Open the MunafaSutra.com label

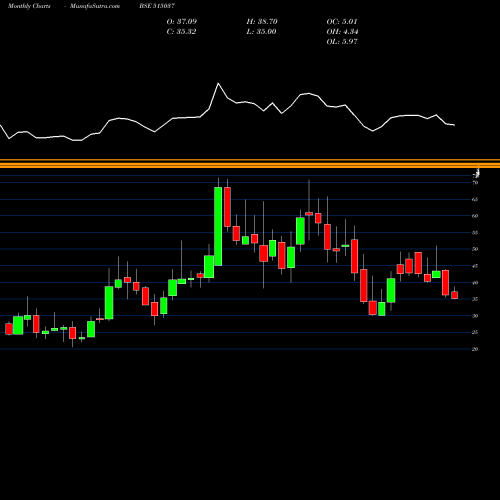[95, 6]
